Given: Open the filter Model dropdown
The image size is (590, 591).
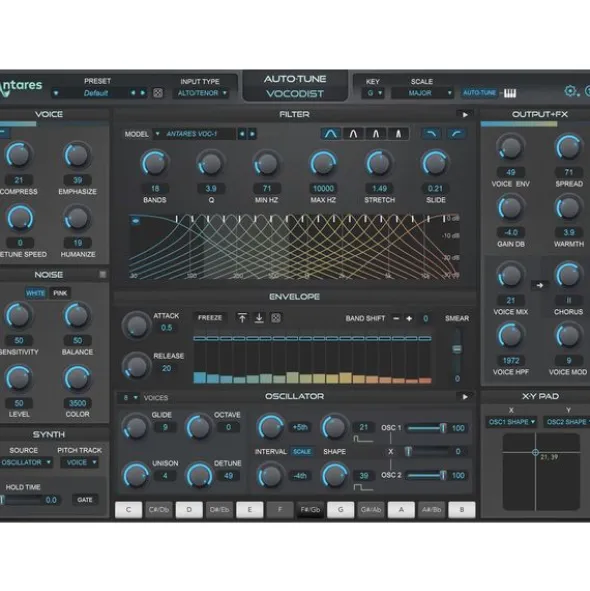Looking at the screenshot, I should [193, 134].
